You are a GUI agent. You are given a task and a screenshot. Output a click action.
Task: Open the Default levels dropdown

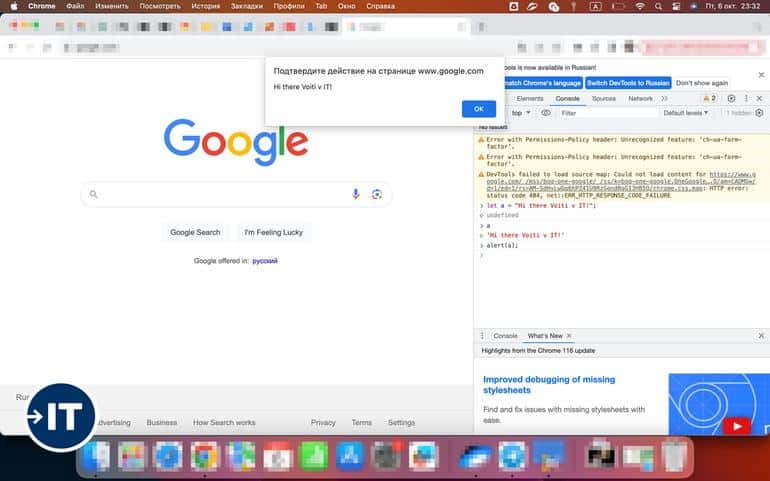pyautogui.click(x=686, y=113)
